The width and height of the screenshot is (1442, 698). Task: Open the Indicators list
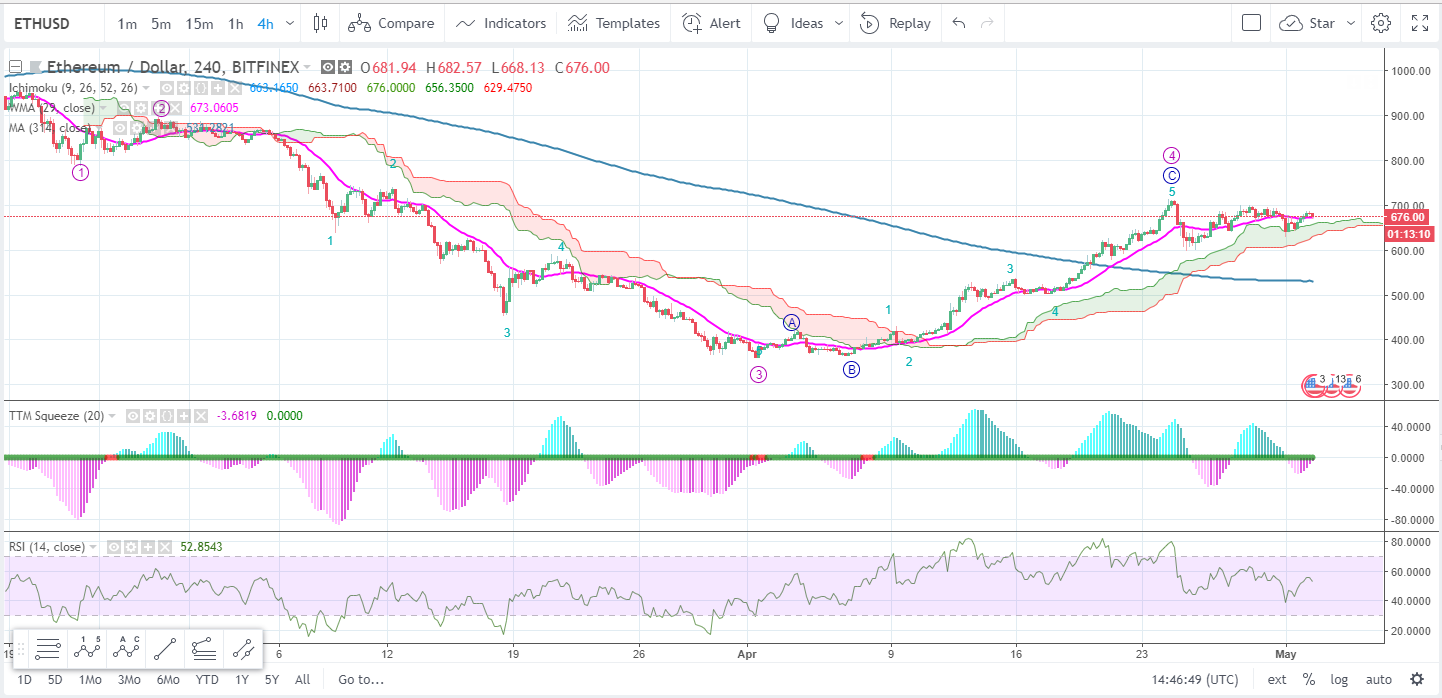click(501, 23)
